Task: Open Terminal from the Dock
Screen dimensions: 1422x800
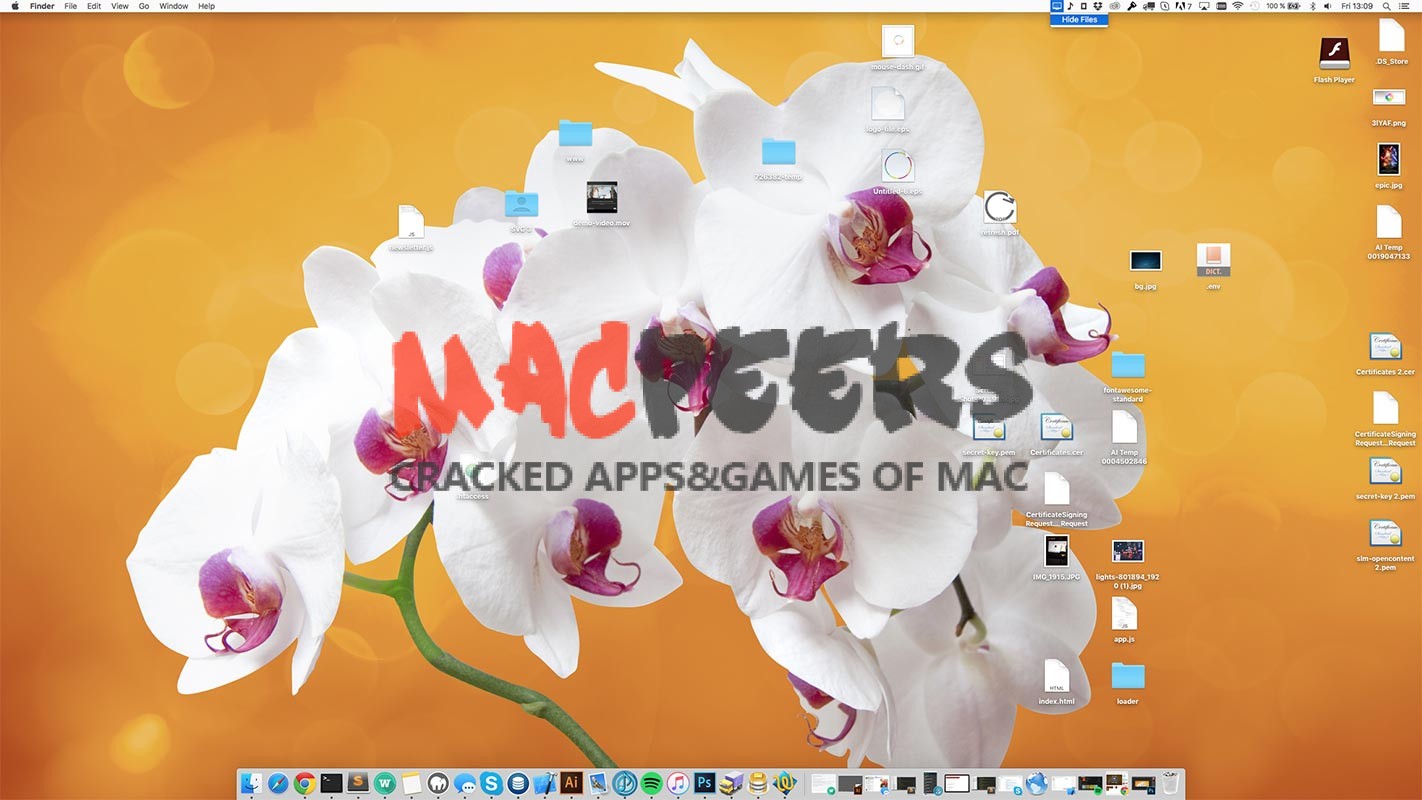Action: click(332, 784)
